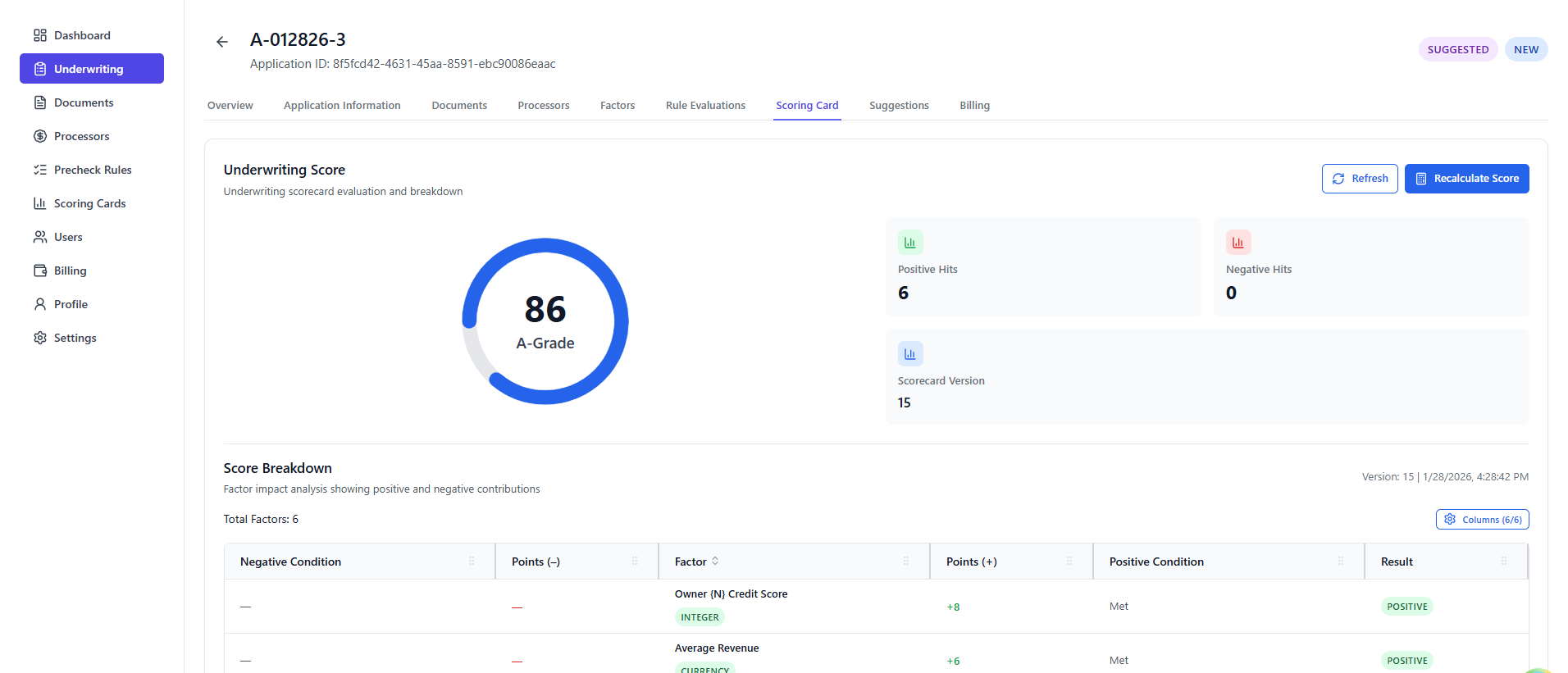This screenshot has width=1568, height=673.
Task: Click the red Negative Hits chart icon
Action: tap(1238, 243)
